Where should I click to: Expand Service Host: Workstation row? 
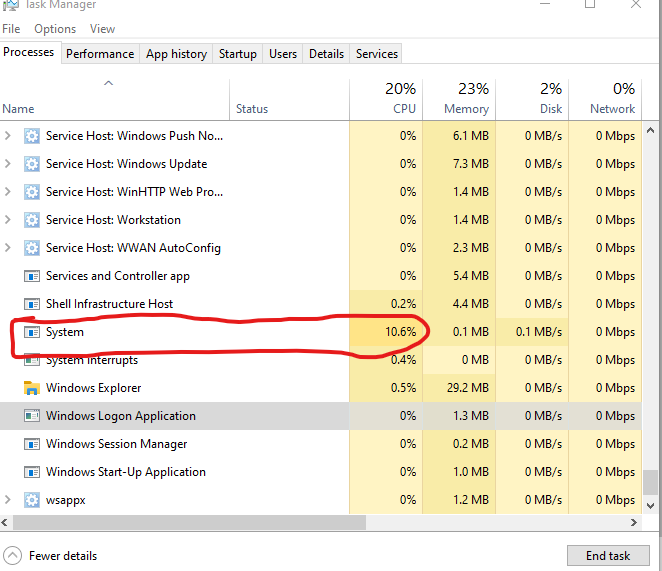[8, 220]
